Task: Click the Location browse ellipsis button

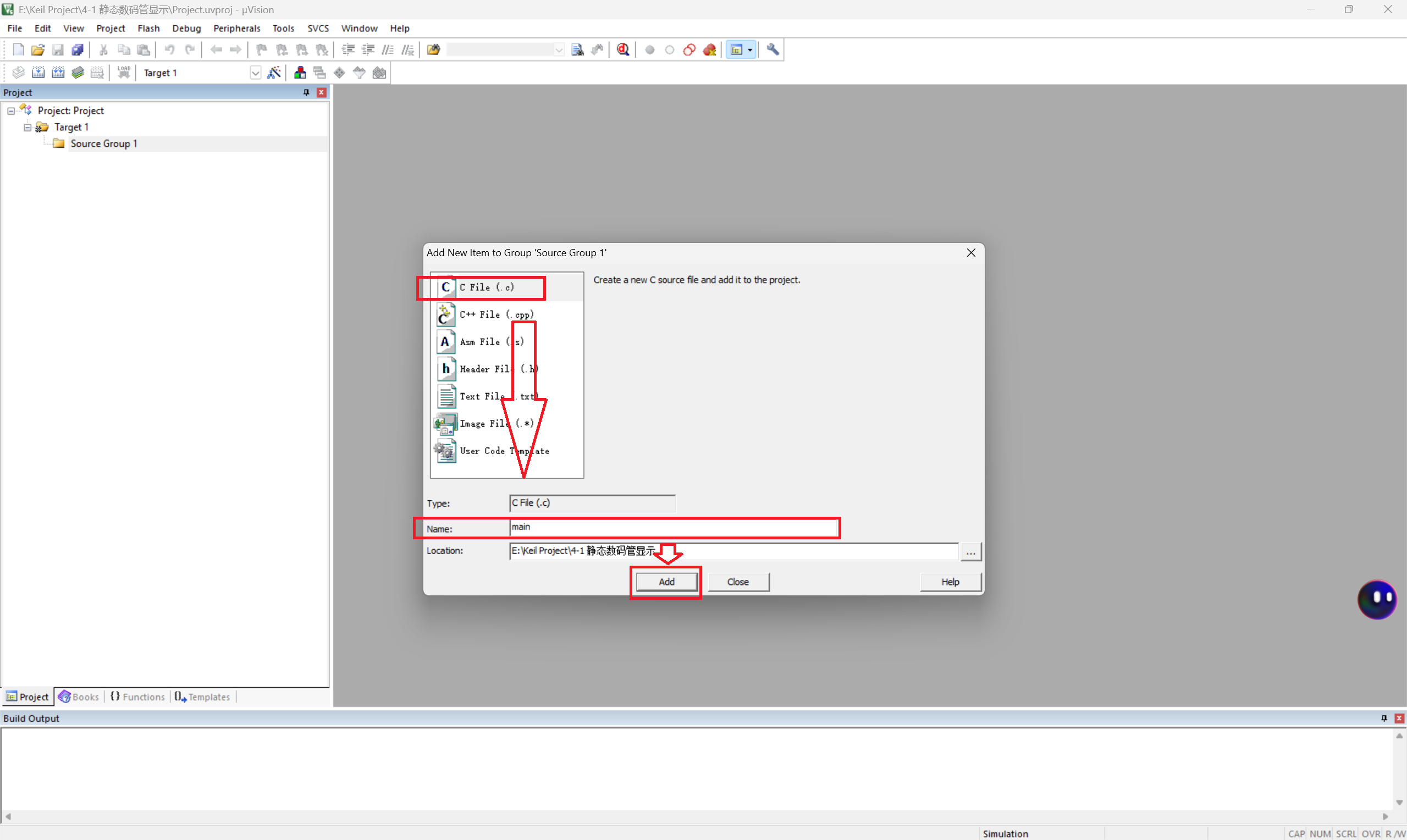Action: [x=970, y=551]
